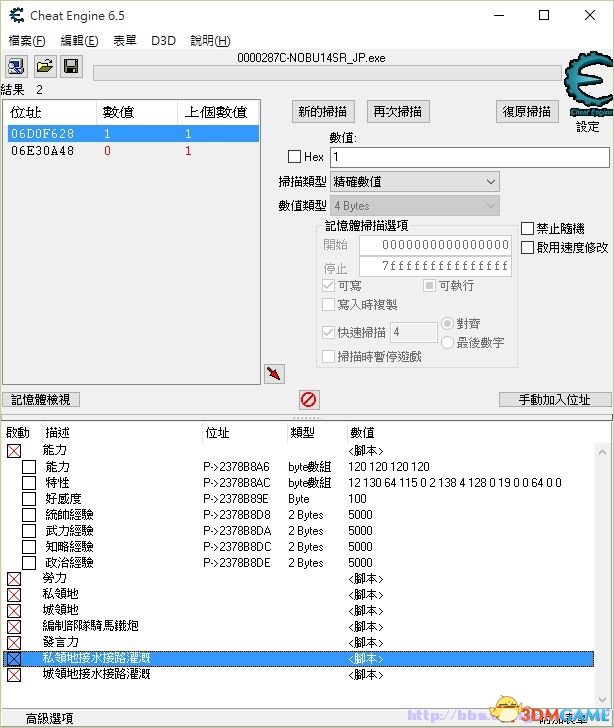Save the cheat table with floppy icon

click(71, 66)
